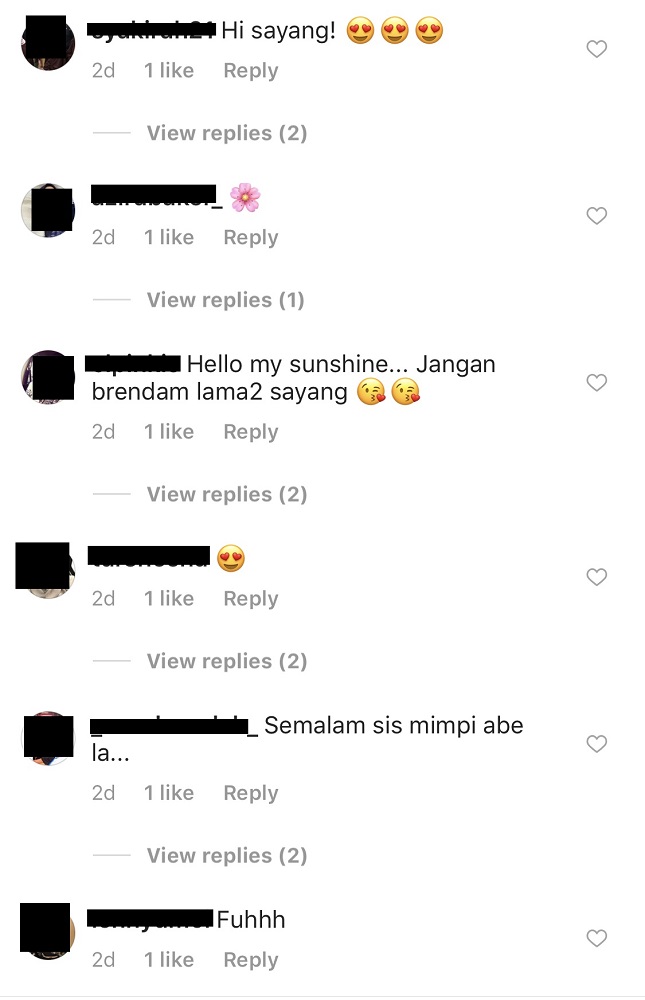Expand View replies (1) under flower comment
This screenshot has height=1000, width=645.
coord(226,300)
